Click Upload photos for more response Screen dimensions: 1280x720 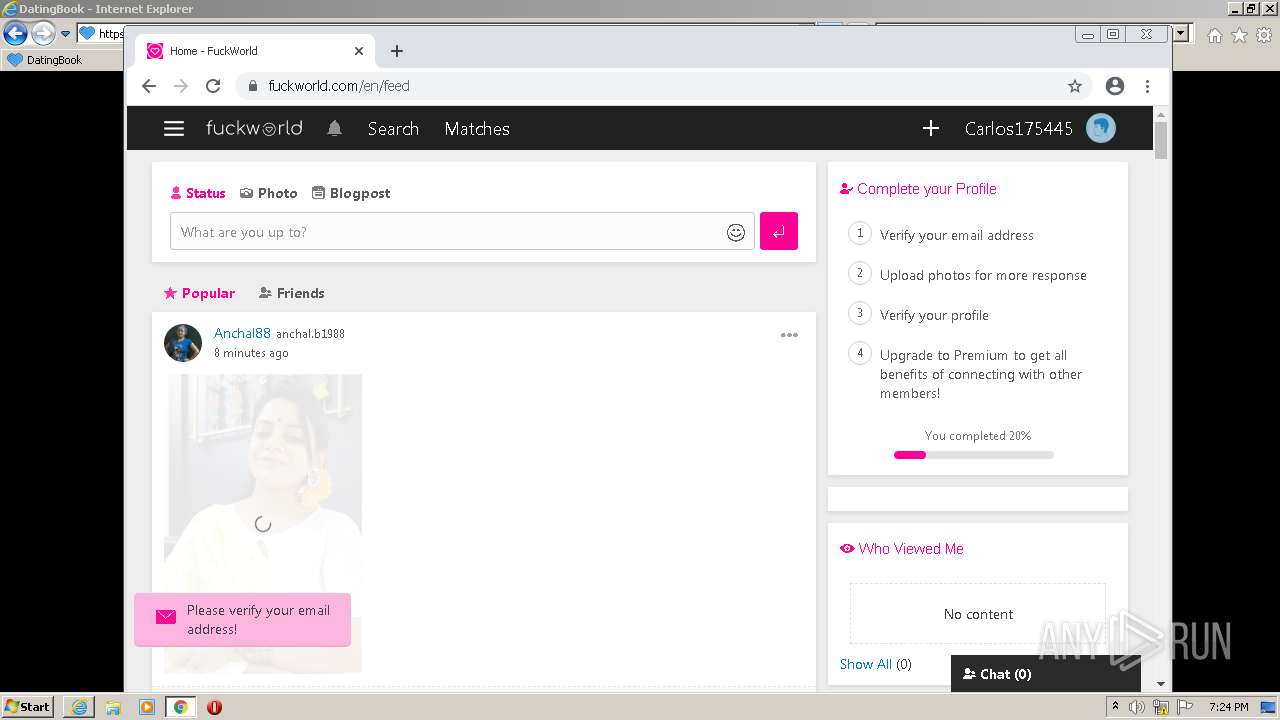(x=983, y=275)
